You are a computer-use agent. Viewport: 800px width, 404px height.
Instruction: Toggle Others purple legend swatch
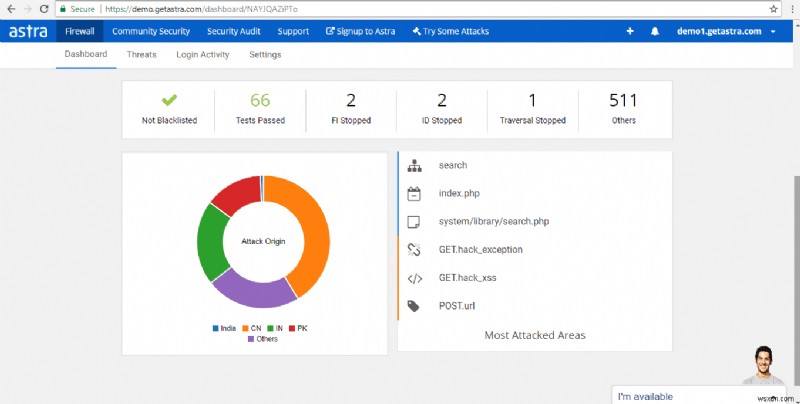click(x=251, y=339)
